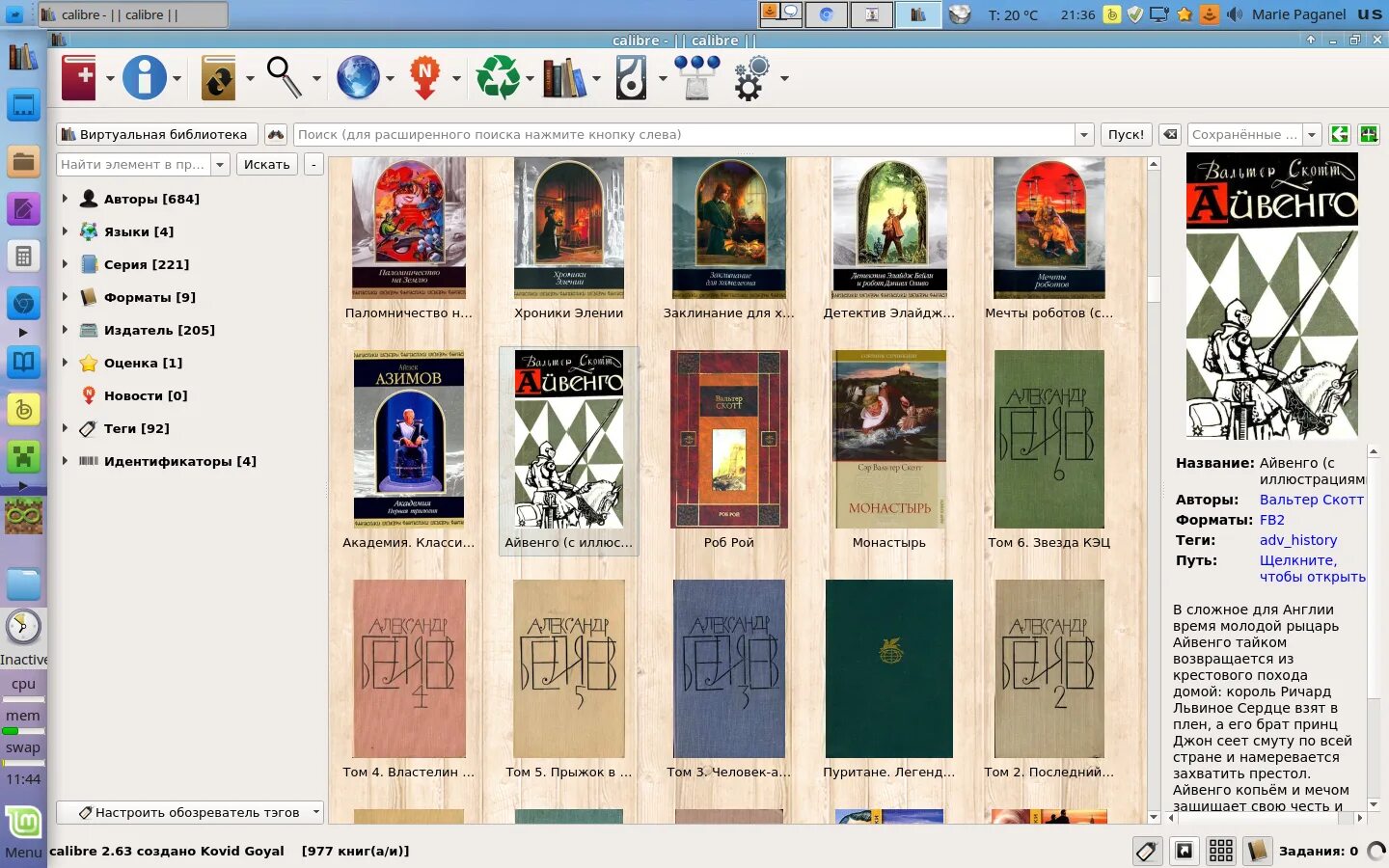Click the Convert books brown icon
Viewport: 1389px width, 868px height.
[218, 78]
